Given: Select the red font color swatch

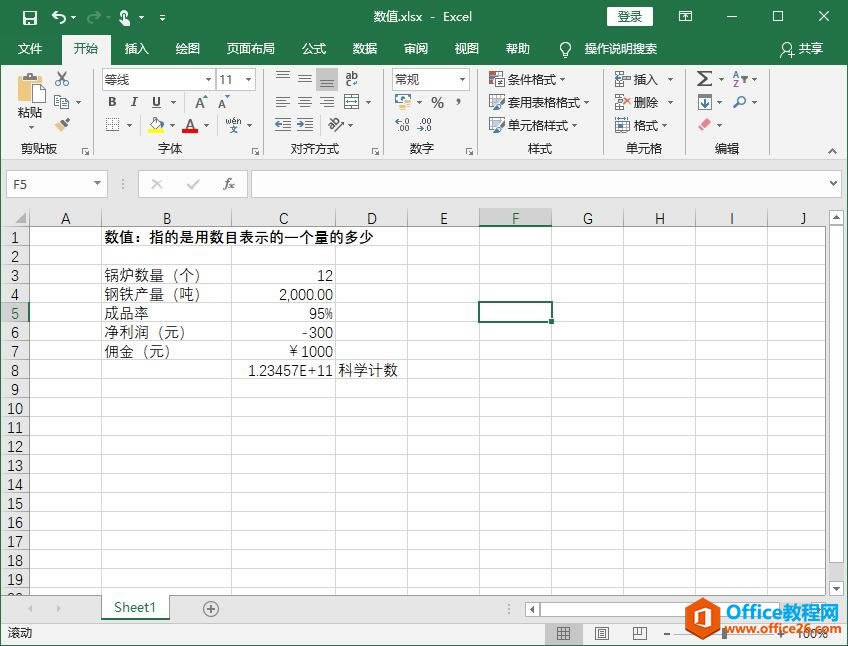Looking at the screenshot, I should point(189,125).
